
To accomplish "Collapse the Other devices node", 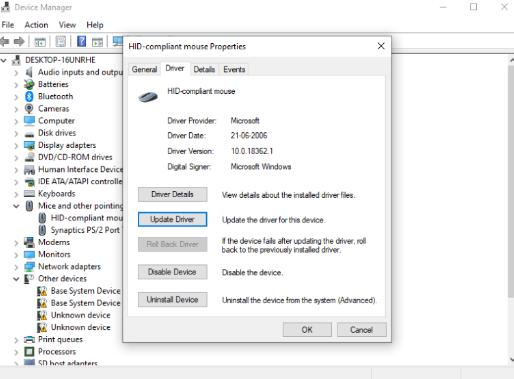I will [x=16, y=279].
